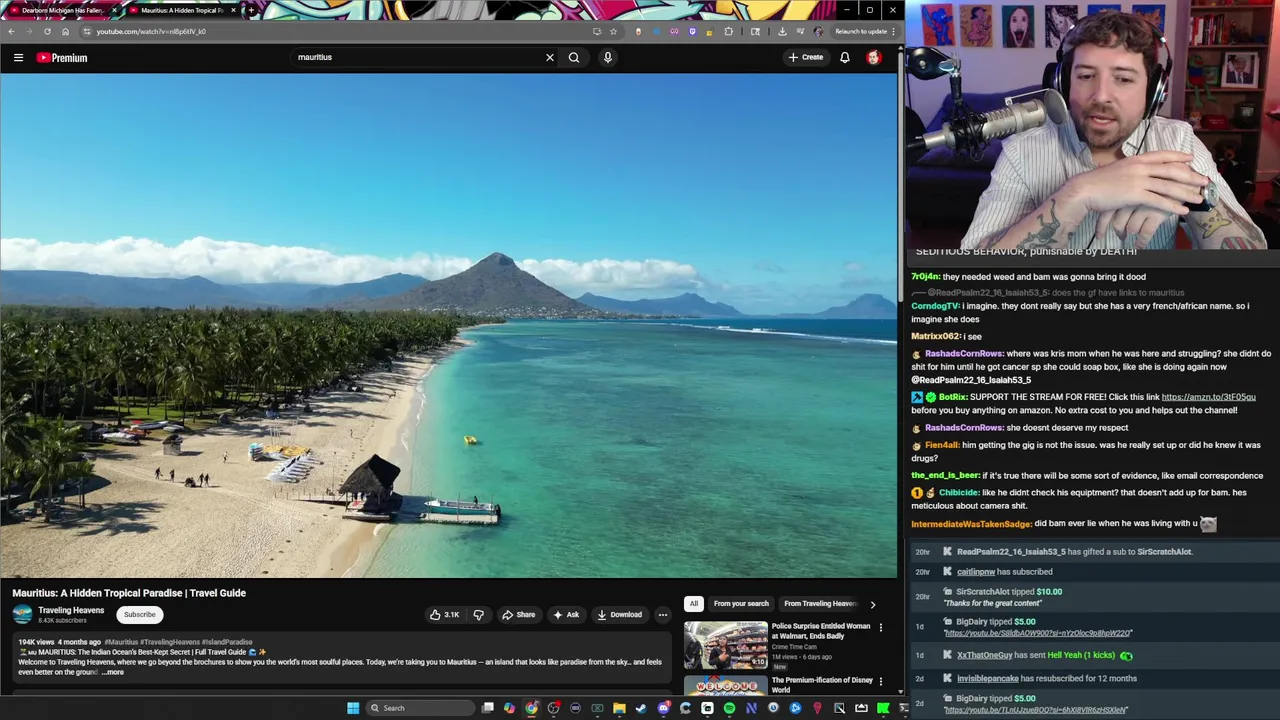This screenshot has width=1280, height=720.
Task: Open BigDairy's first youtu.be link
Action: 1037,633
